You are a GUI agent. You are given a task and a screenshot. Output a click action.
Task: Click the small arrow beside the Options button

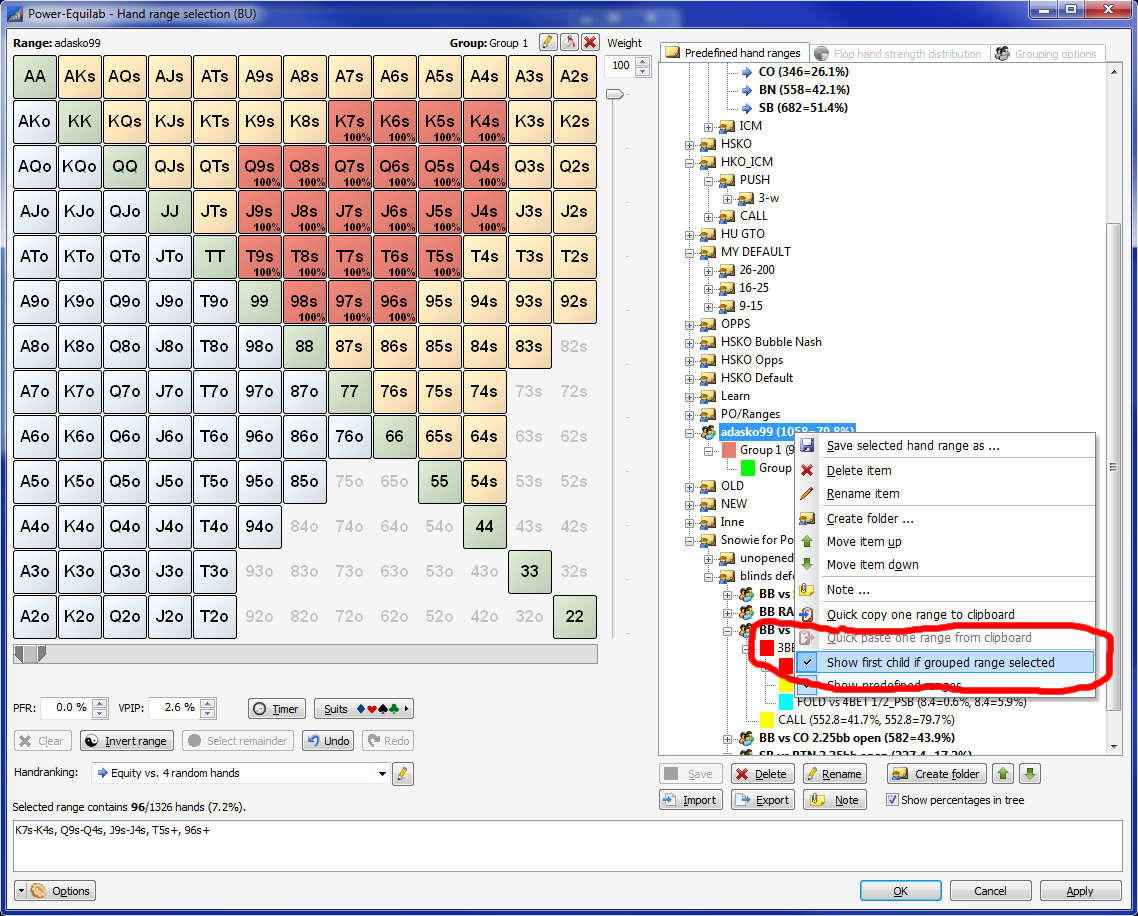coord(21,891)
